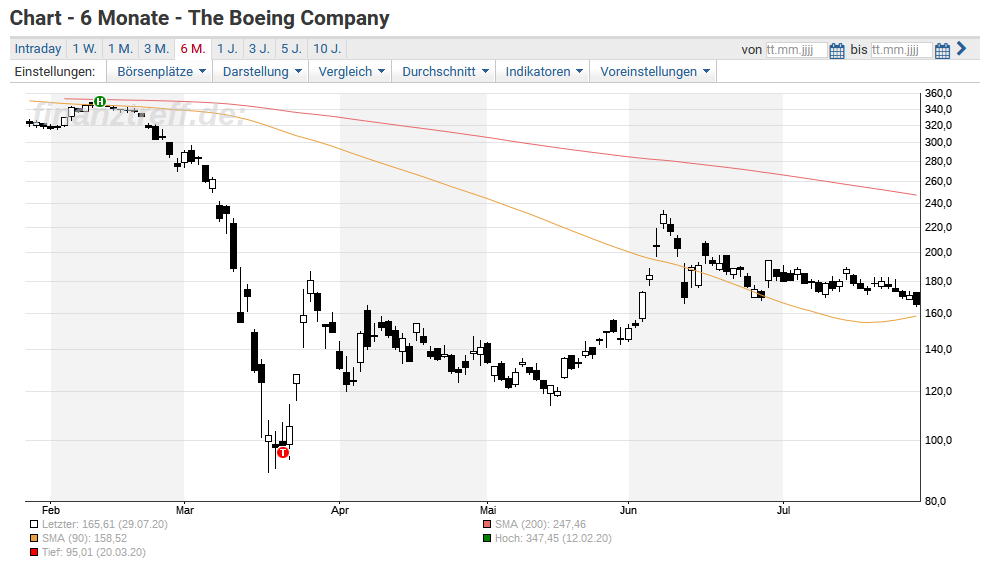
Task: Click the 'Jun' x-axis label
Action: pyautogui.click(x=628, y=510)
